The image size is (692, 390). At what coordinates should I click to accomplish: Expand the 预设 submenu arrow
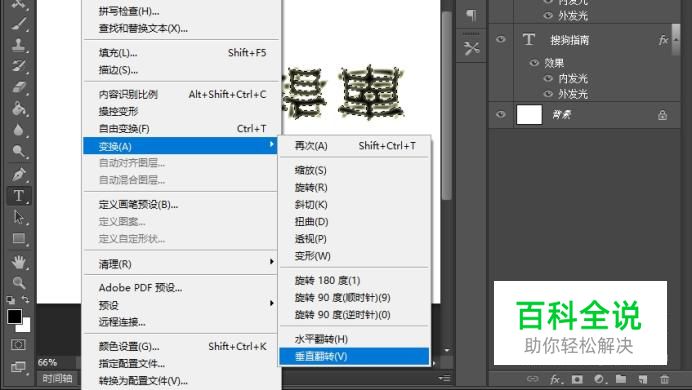pyautogui.click(x=271, y=303)
